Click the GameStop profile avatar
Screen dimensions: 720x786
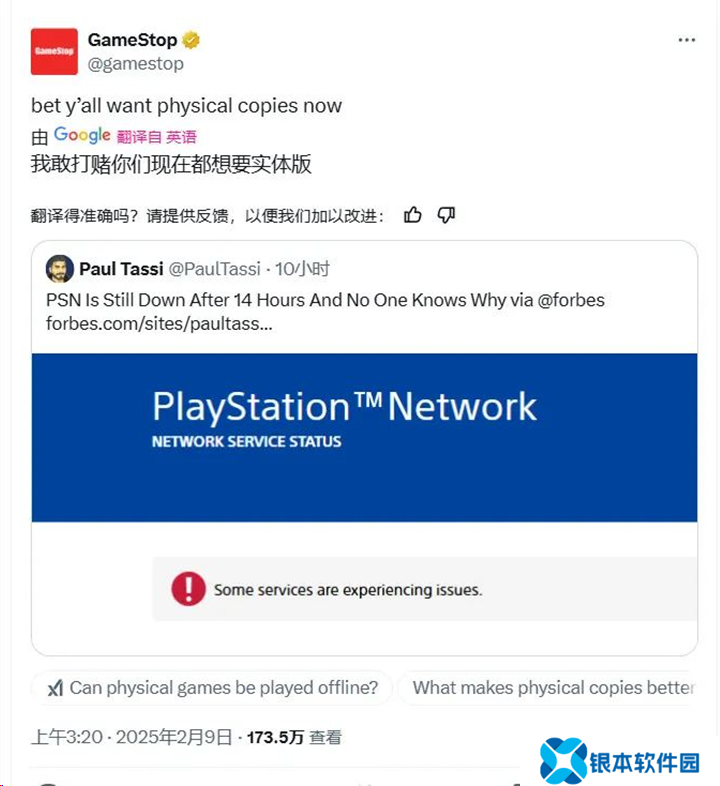[54, 51]
